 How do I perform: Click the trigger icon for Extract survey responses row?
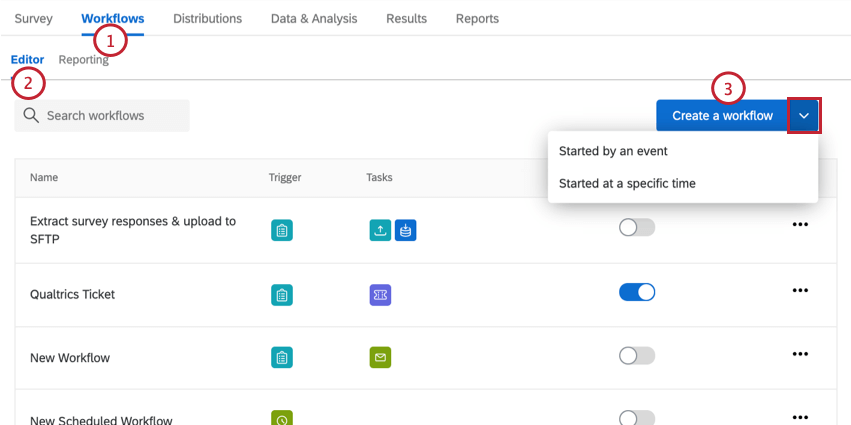(x=282, y=231)
